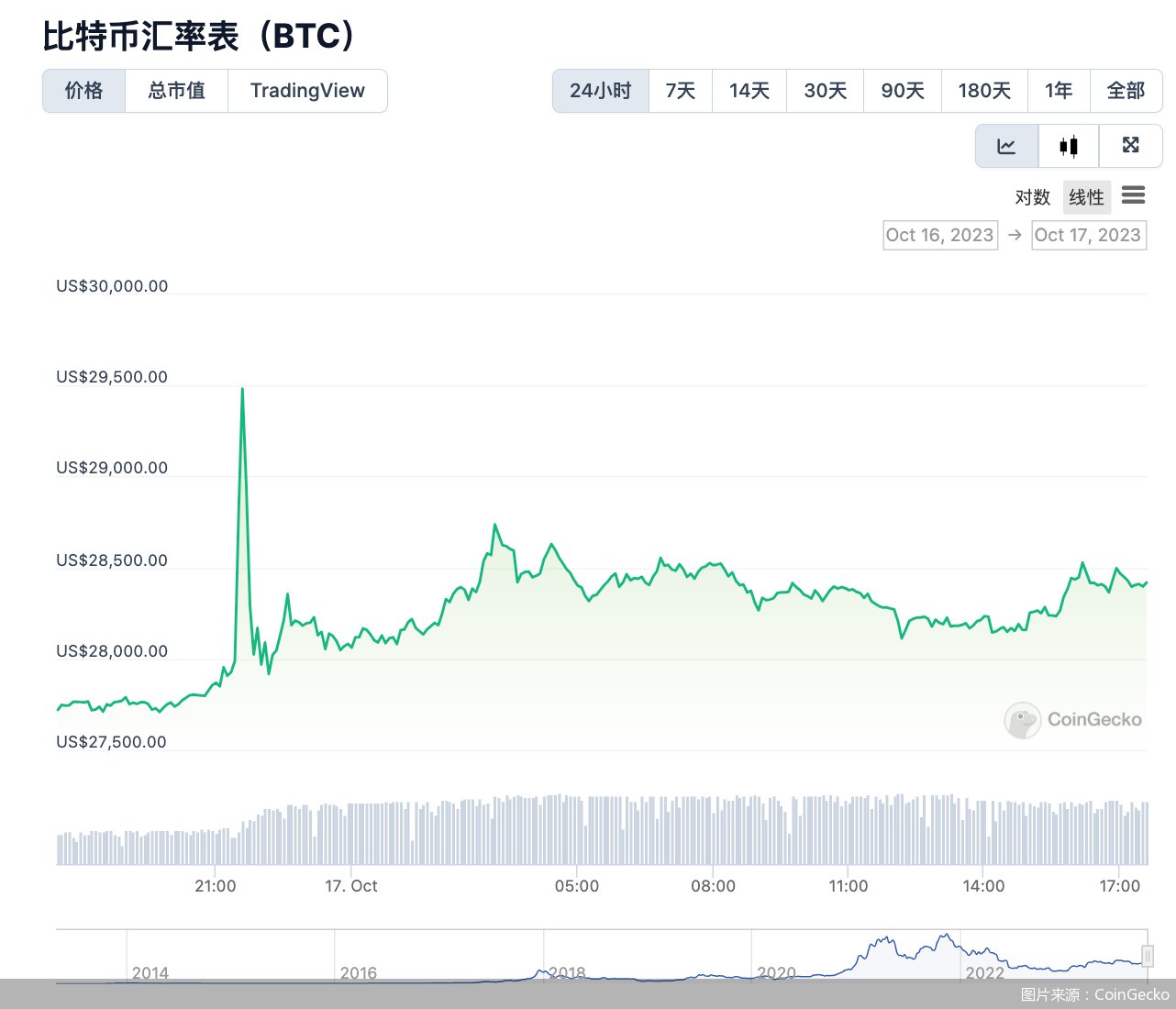Select the 价格 tab
This screenshot has width=1176, height=1009.
click(84, 91)
